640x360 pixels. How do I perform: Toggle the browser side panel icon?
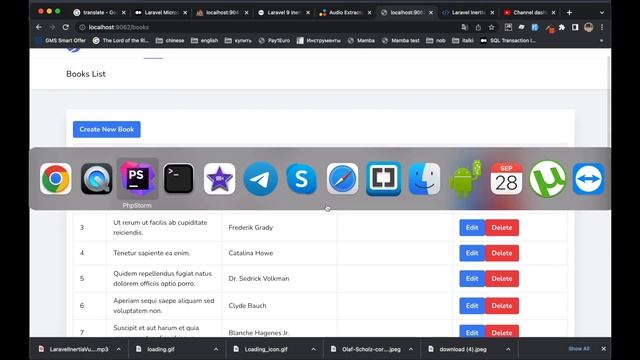pyautogui.click(x=575, y=27)
